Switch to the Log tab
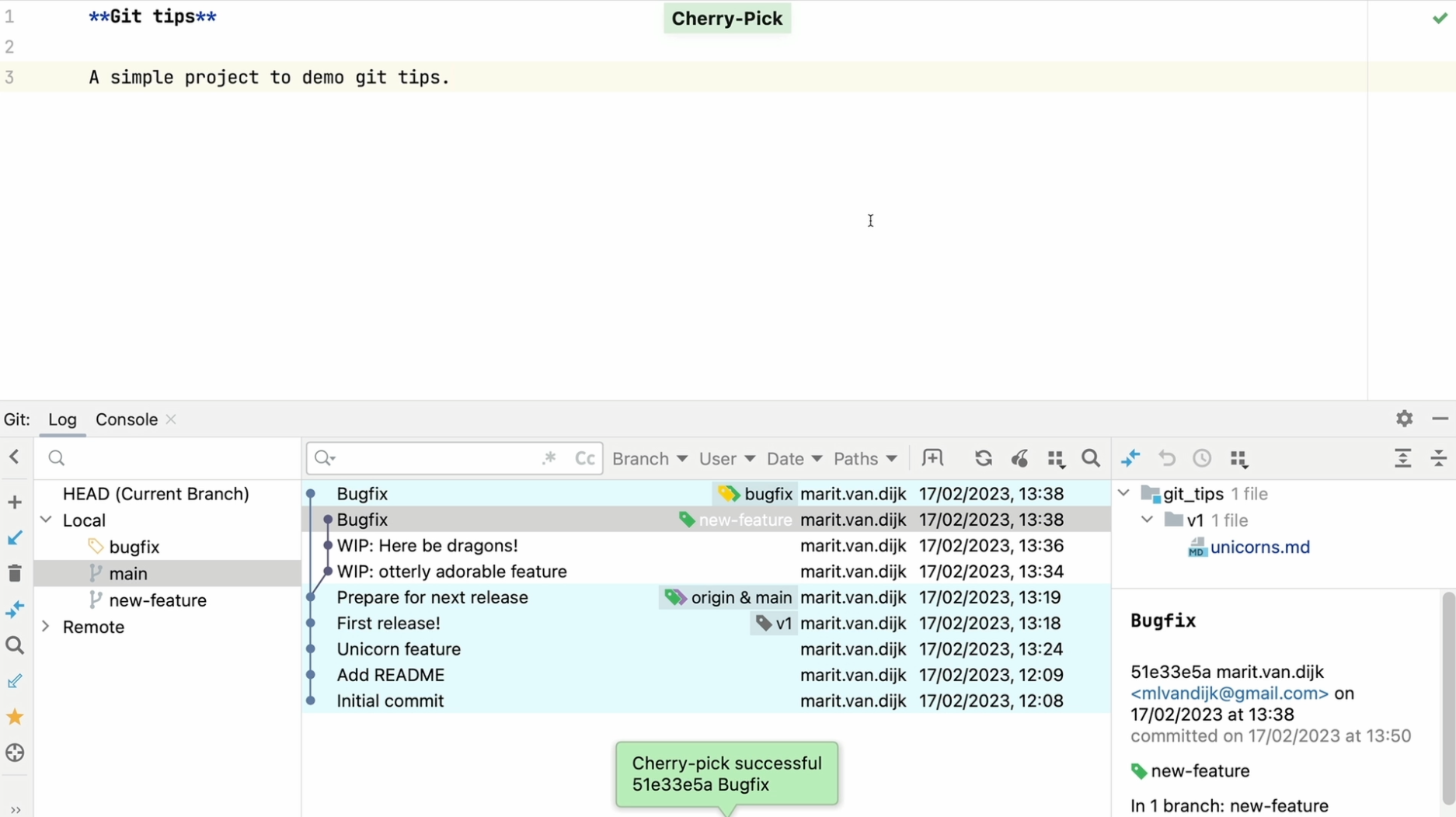 coord(63,419)
